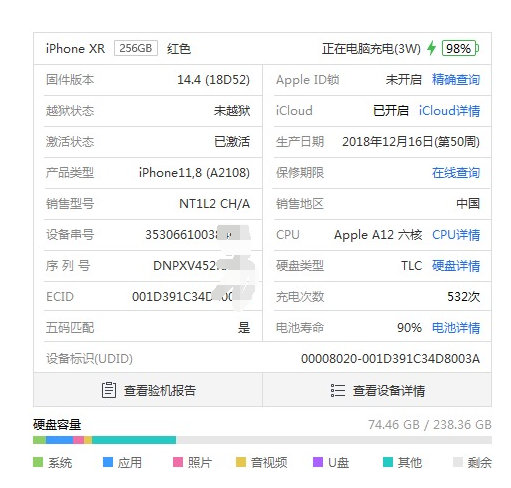Click the blue 应用 segment of storage bar
Screen dimensions: 511x488
60,440
